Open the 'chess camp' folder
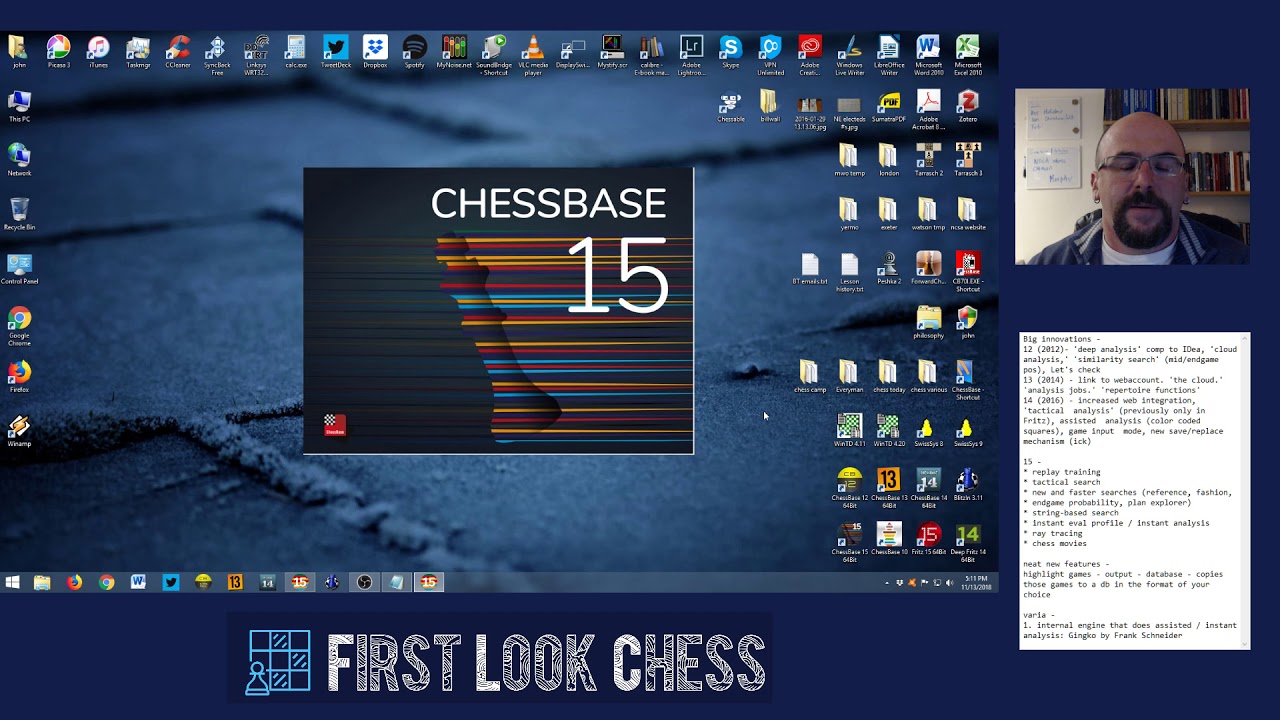The width and height of the screenshot is (1280, 720). point(810,377)
